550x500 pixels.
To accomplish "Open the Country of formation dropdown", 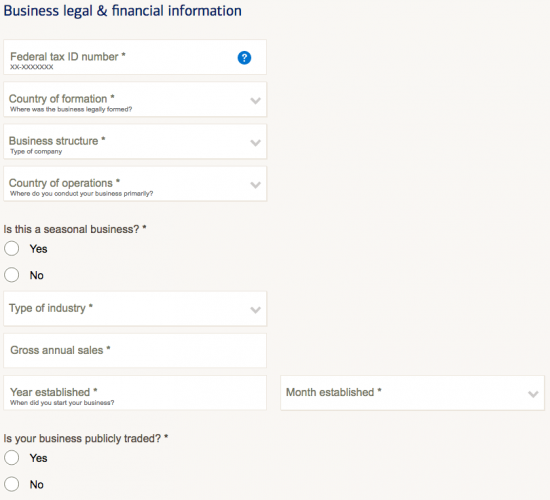I will (x=135, y=99).
